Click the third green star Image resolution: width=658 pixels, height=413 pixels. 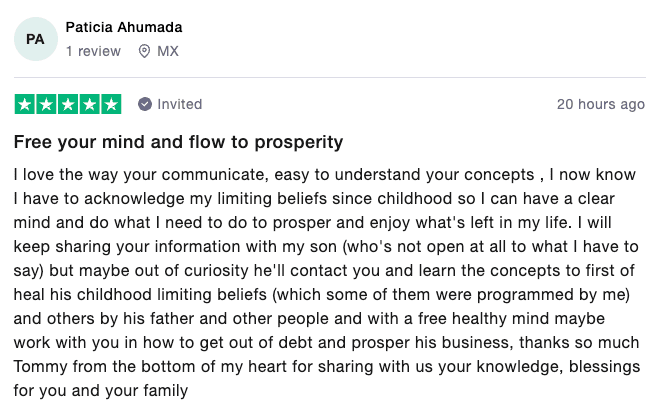pyautogui.click(x=68, y=104)
